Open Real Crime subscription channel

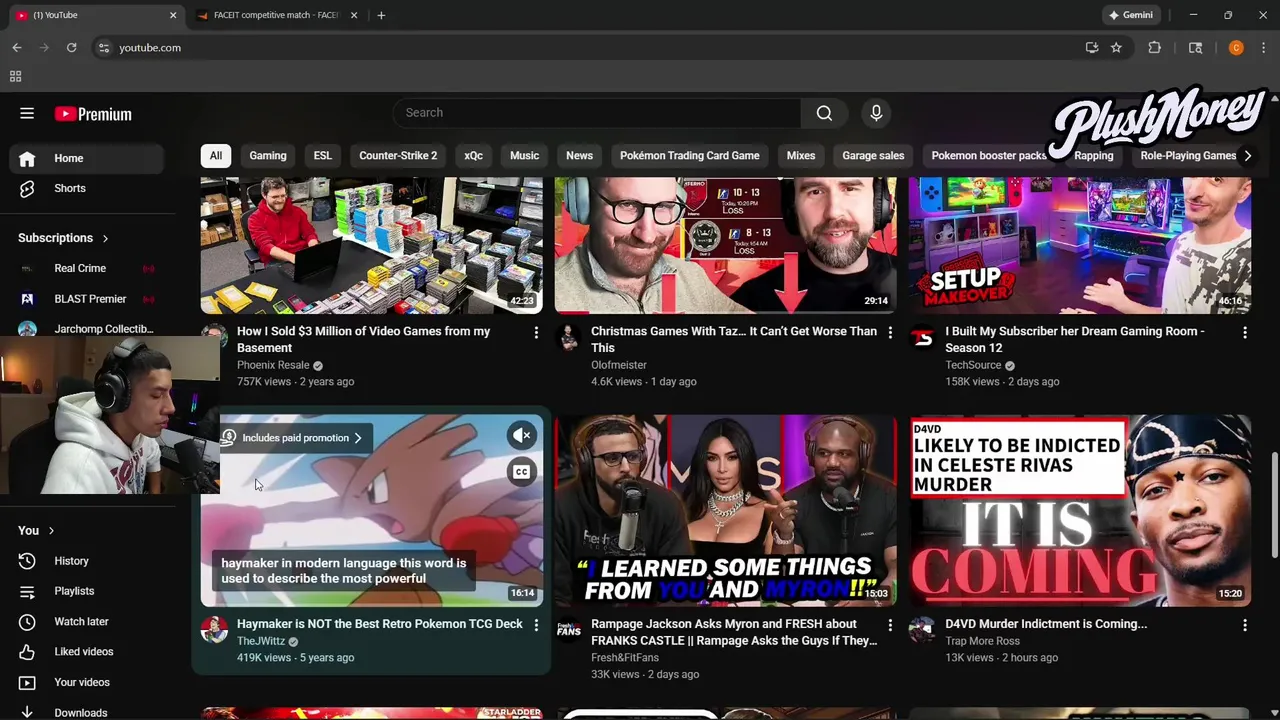click(87, 268)
